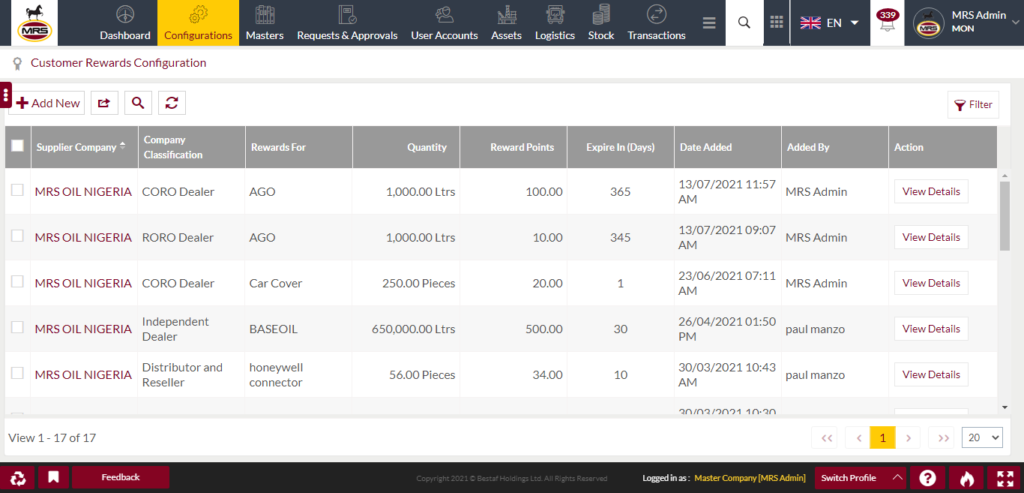Screen dimensions: 1024x493
Task: Click the flame icon in footer
Action: pos(967,478)
